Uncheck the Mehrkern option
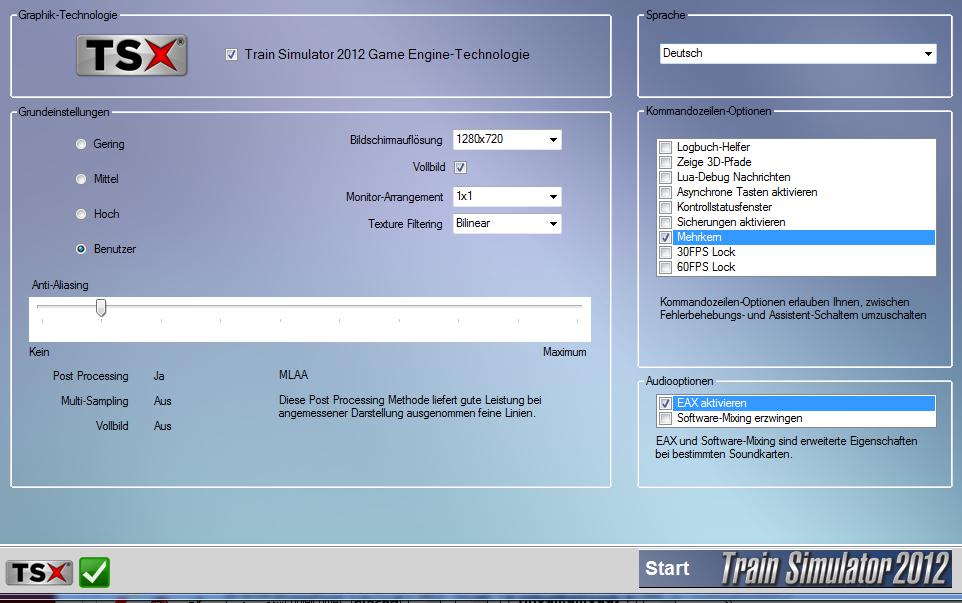Viewport: 962px width, 603px height. pos(665,237)
